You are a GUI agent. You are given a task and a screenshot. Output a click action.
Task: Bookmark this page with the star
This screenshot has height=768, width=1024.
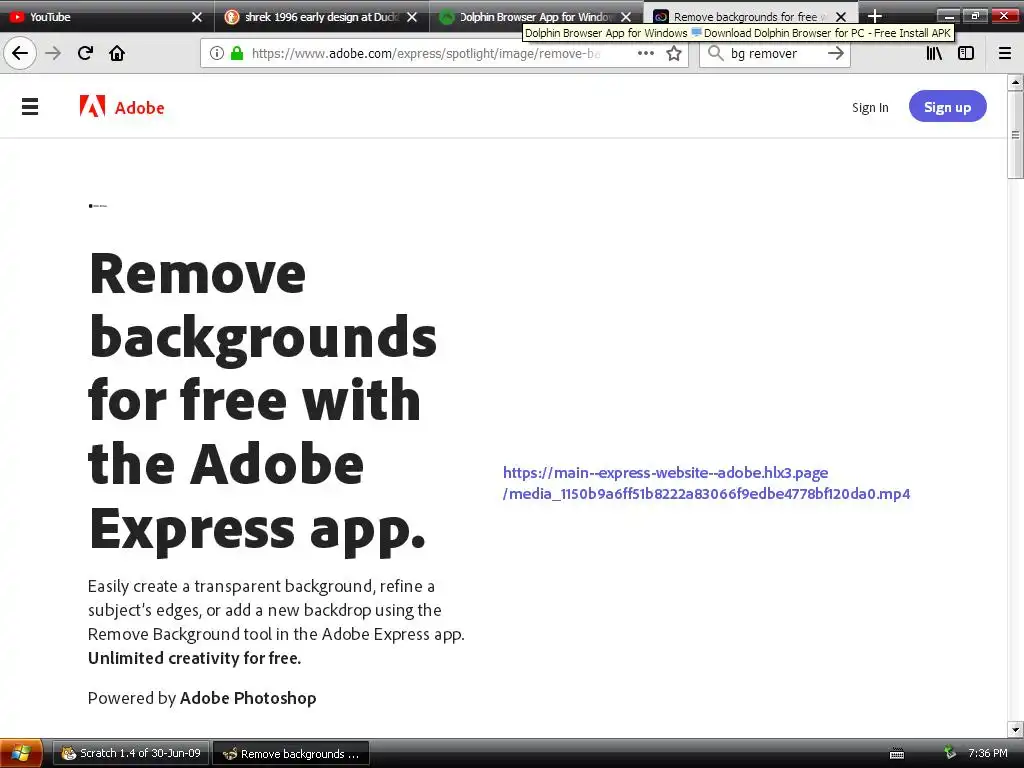[674, 53]
